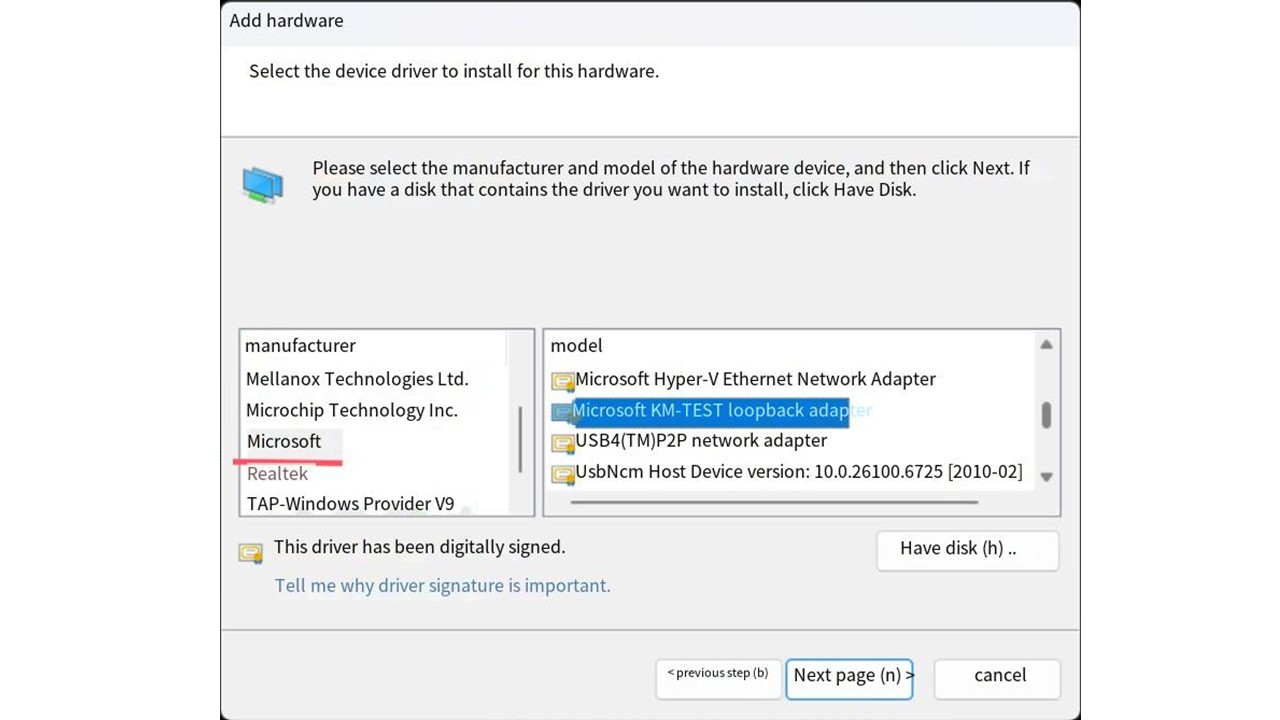Click the KM-TEST loopback adapter driver icon
This screenshot has height=720, width=1280.
point(562,411)
